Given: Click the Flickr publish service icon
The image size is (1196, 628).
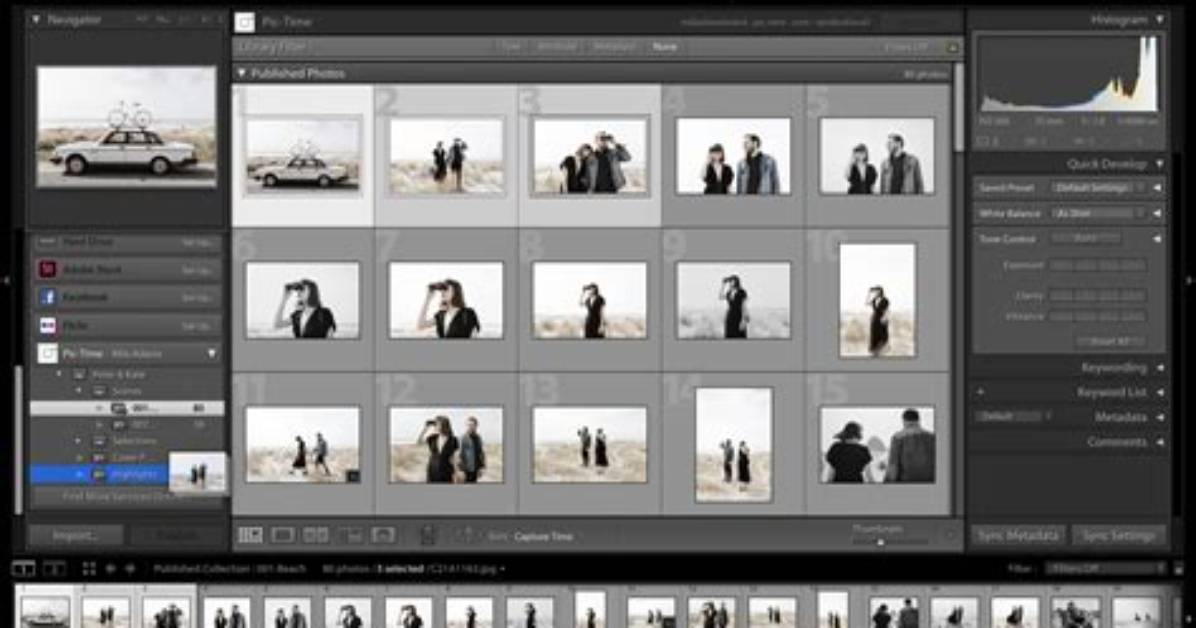Looking at the screenshot, I should click(47, 326).
